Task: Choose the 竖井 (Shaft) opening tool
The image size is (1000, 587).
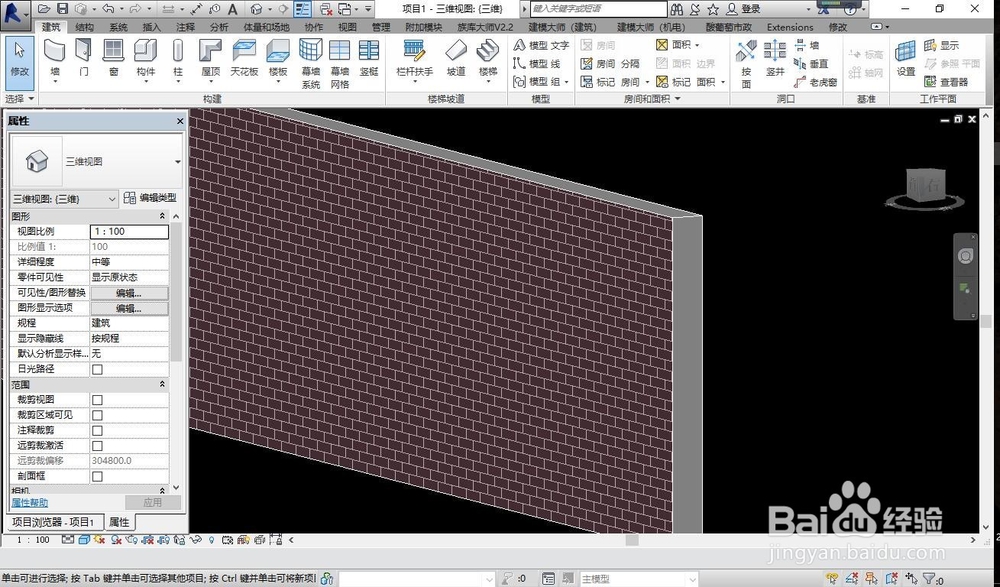Action: click(x=775, y=59)
